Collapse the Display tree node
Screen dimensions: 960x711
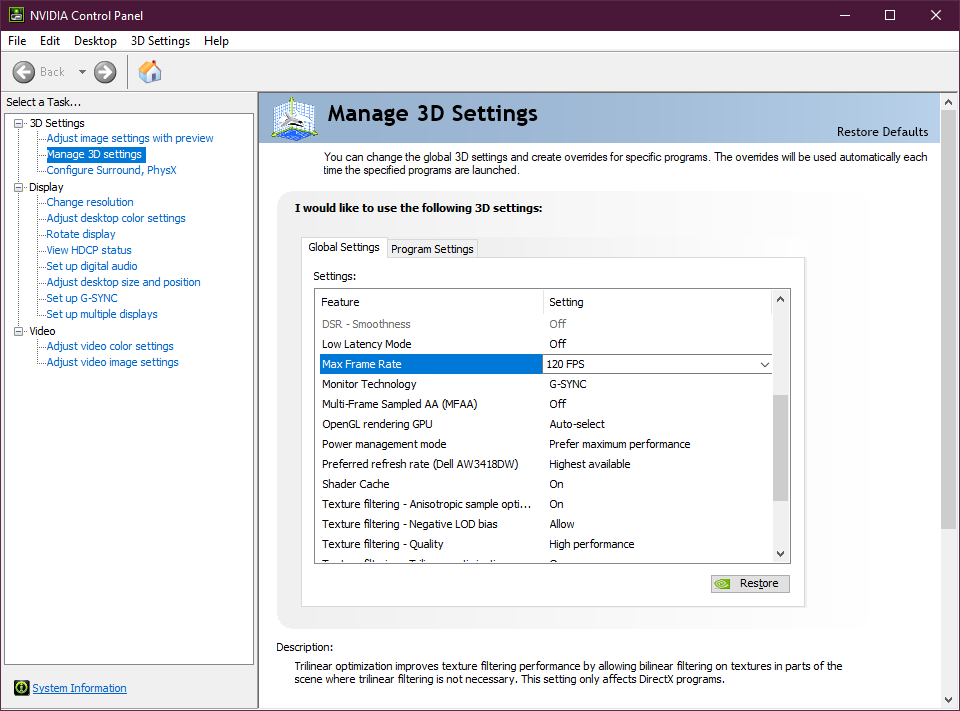[19, 187]
